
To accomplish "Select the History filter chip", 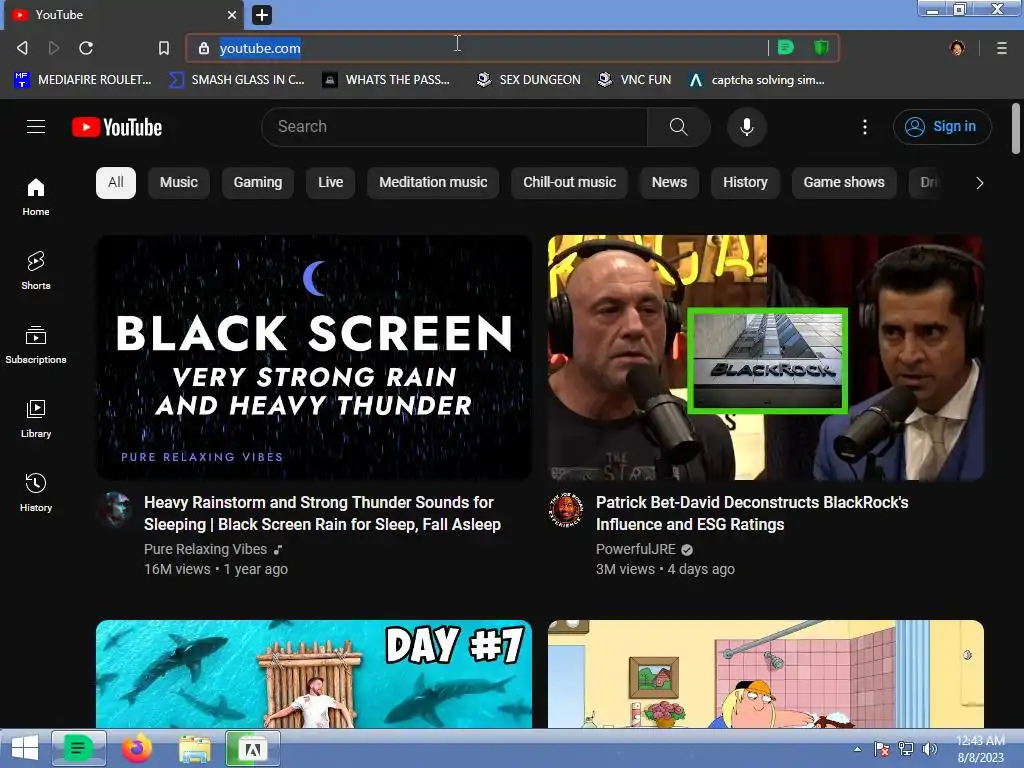I will (x=745, y=183).
